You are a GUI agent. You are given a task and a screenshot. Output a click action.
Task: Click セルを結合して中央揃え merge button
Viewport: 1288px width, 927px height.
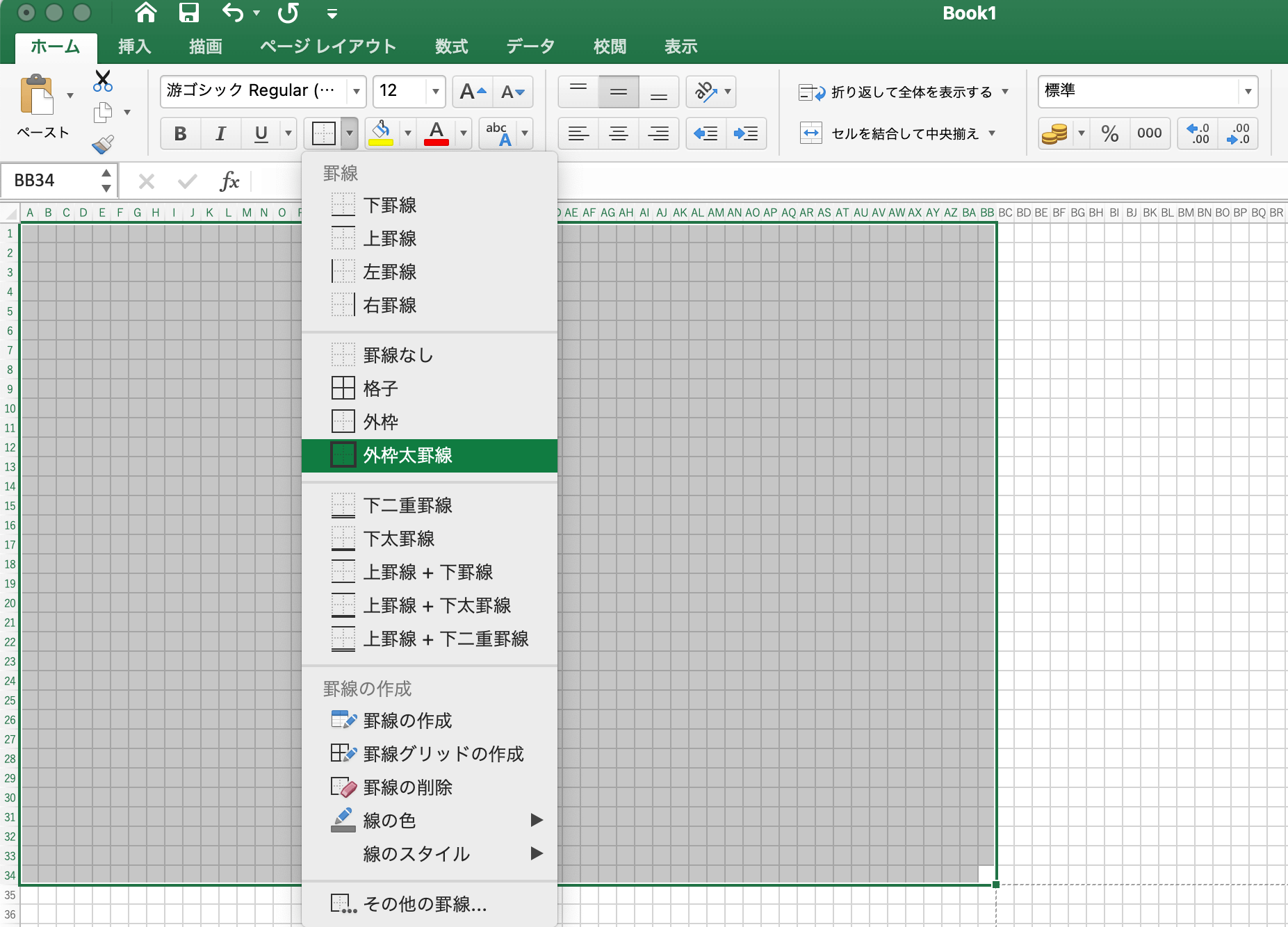890,133
